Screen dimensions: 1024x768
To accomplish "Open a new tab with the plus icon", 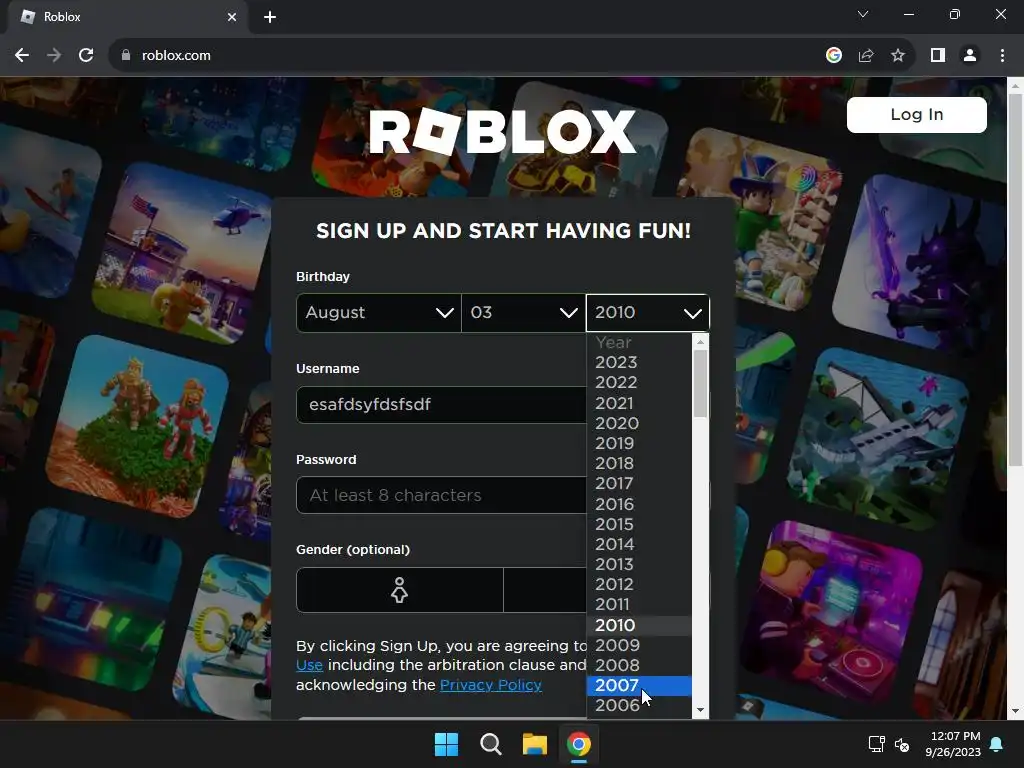I will click(270, 17).
